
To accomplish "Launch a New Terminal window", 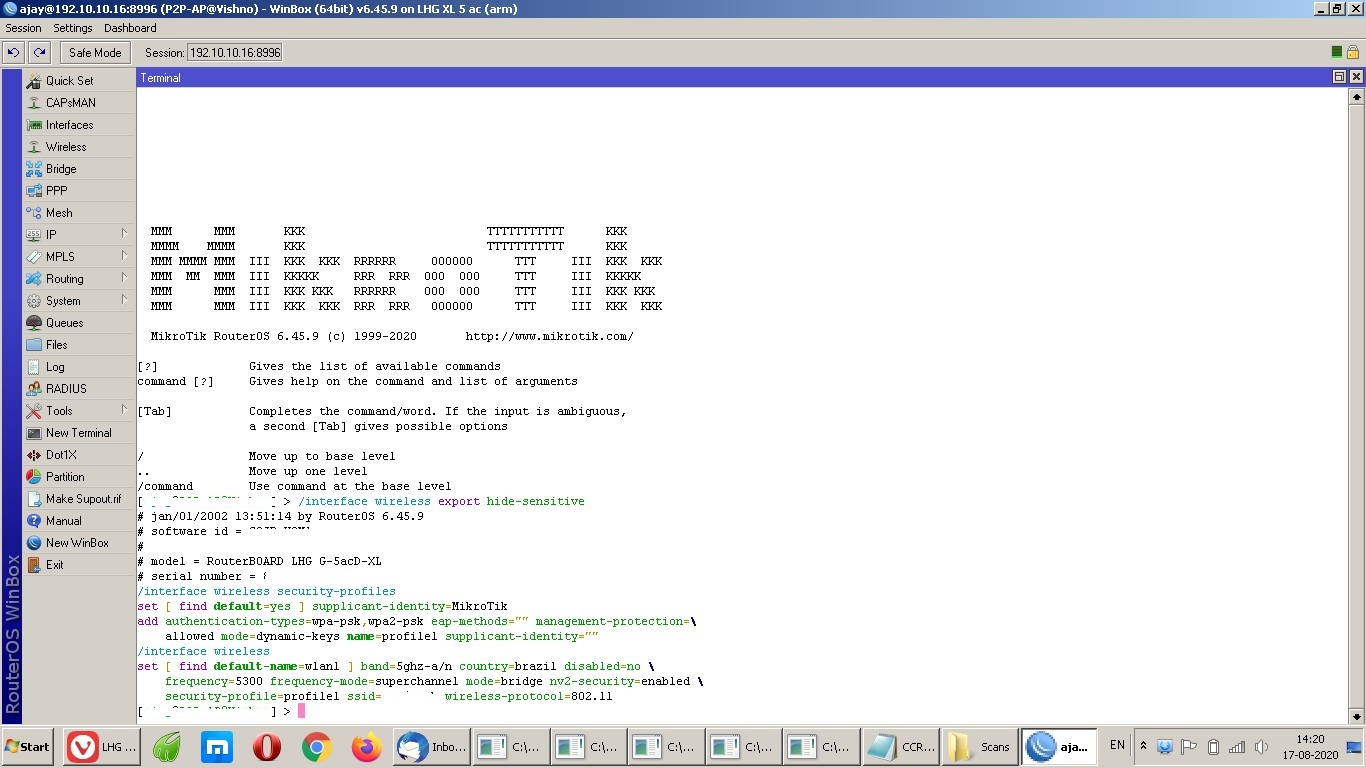I will pyautogui.click(x=78, y=433).
